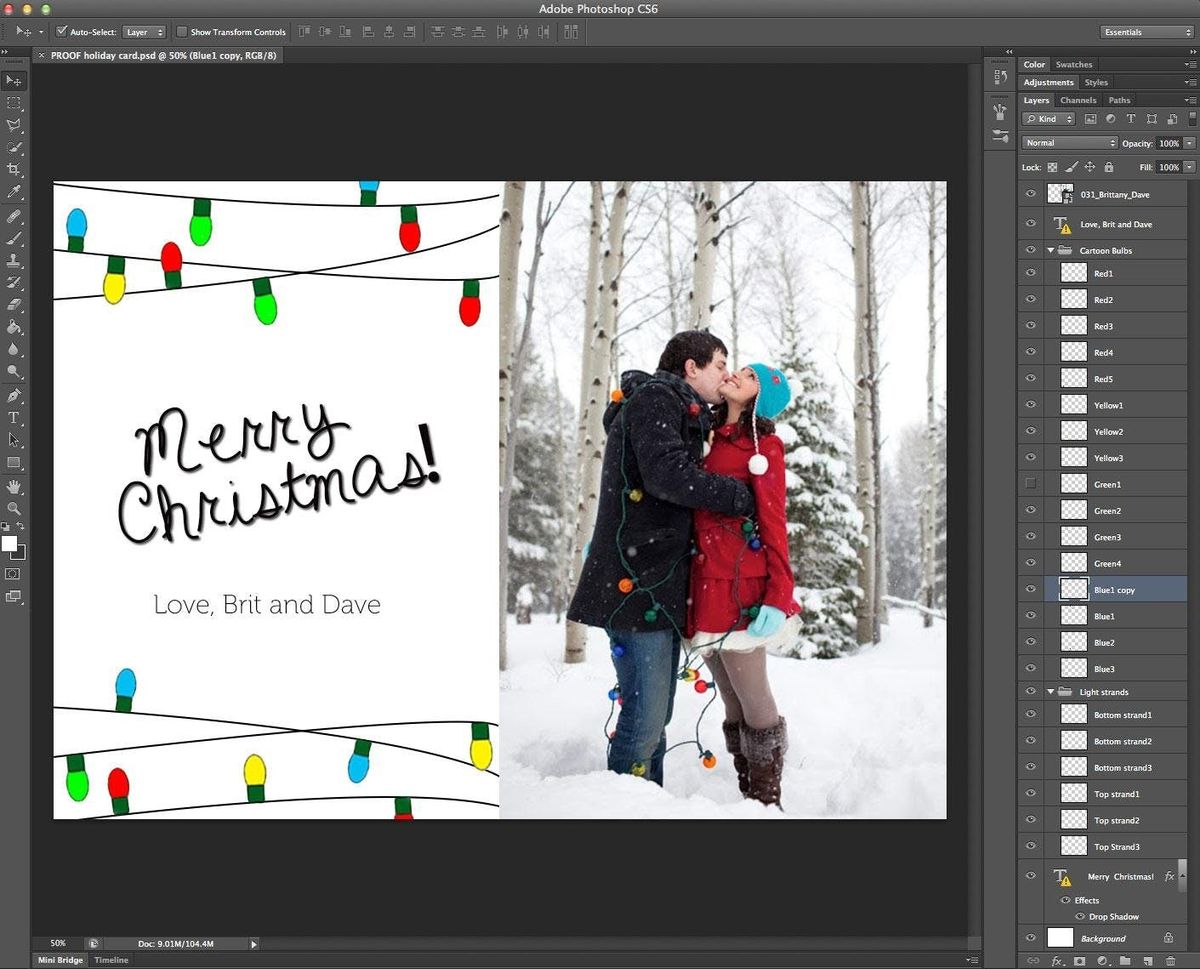Choose the Clone Stamp tool
This screenshot has width=1200, height=969.
pyautogui.click(x=14, y=260)
